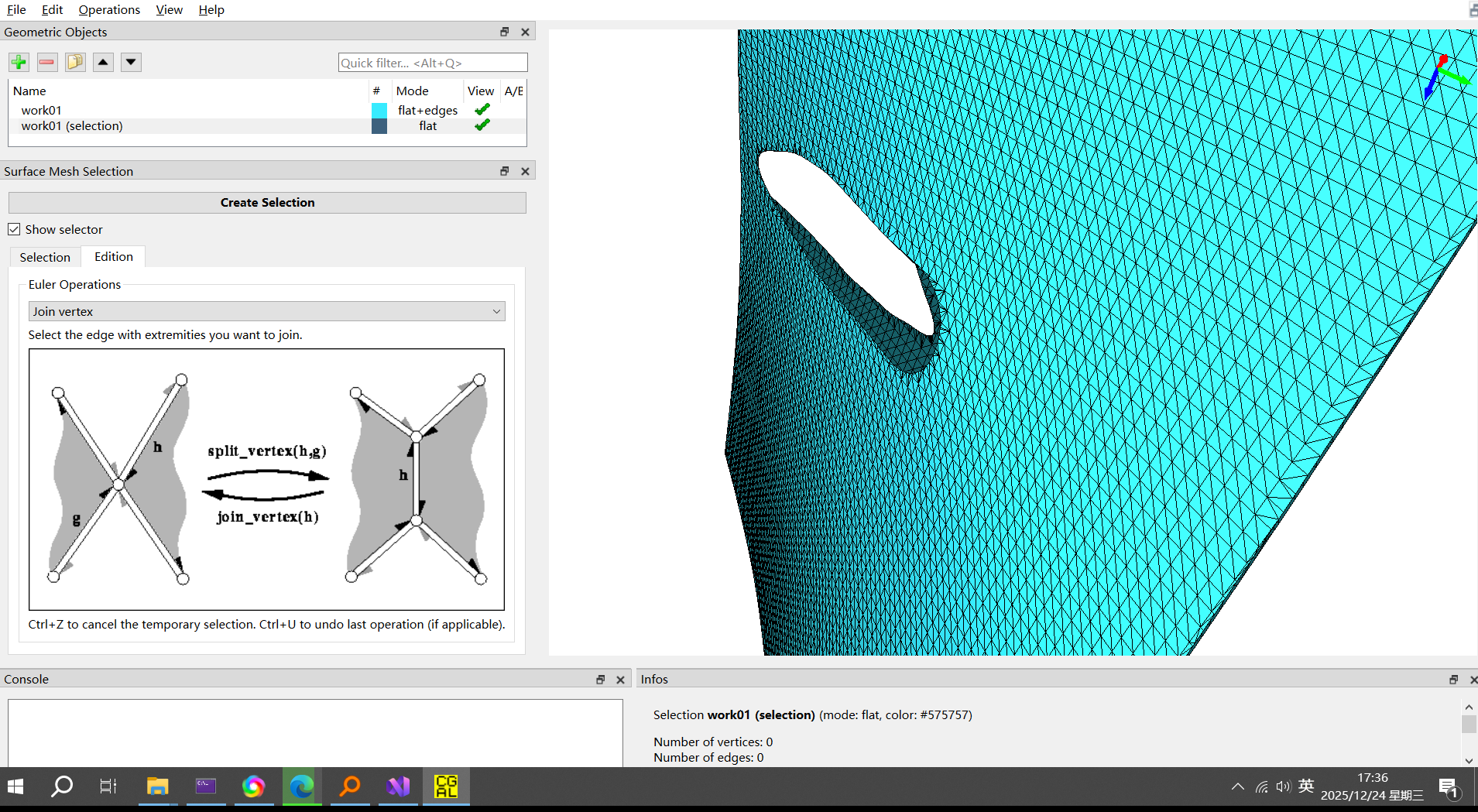Open the notification center icon
Viewport: 1478px width, 812px height.
[1449, 787]
